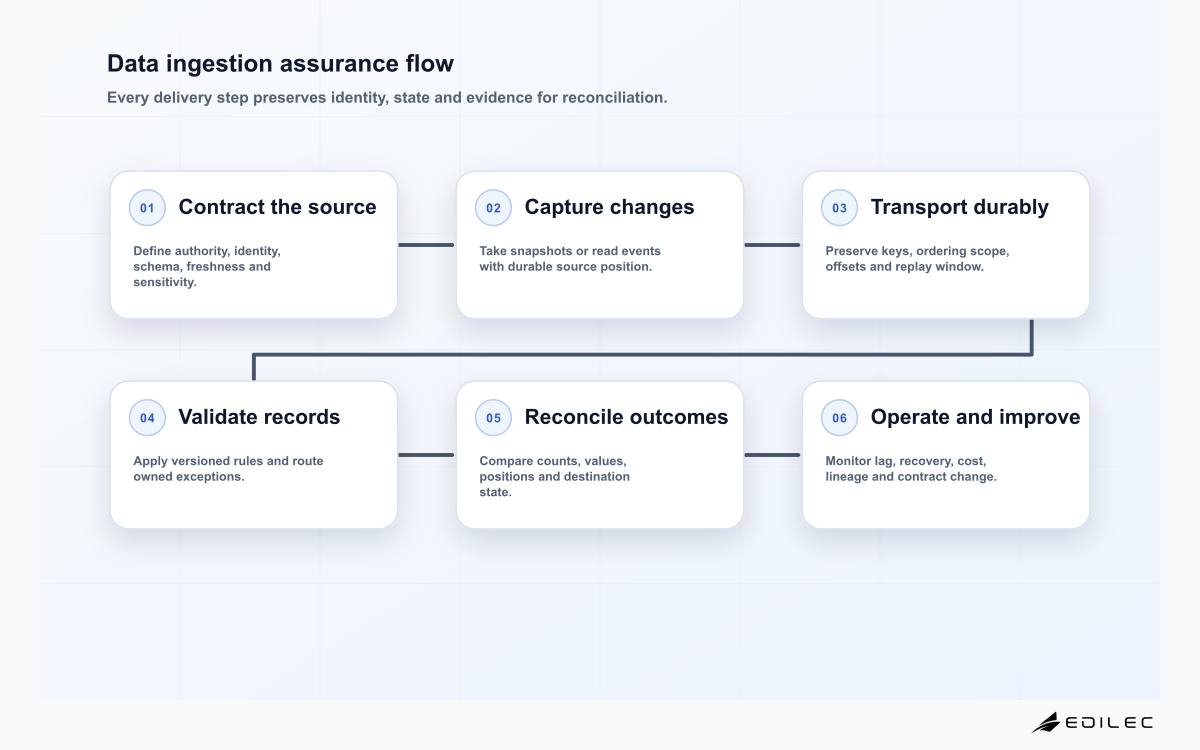Select the Contract the source heading

(x=277, y=207)
